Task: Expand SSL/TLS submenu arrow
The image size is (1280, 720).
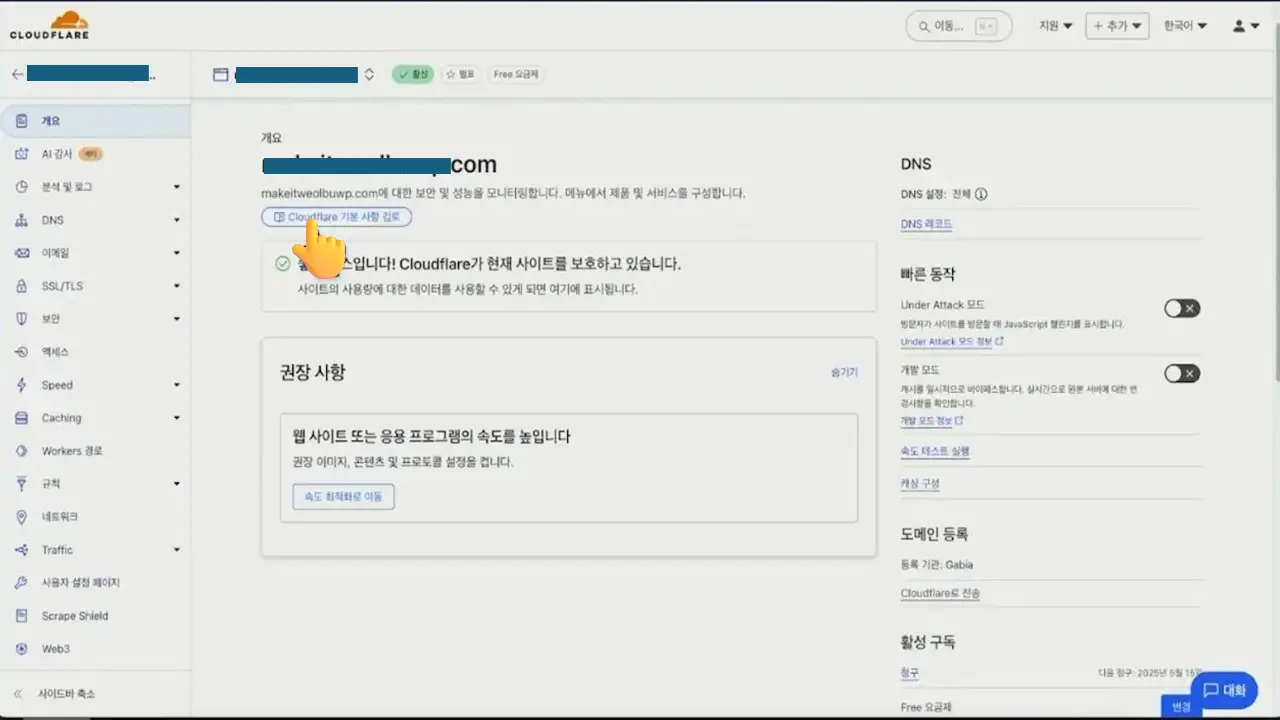Action: pos(177,286)
